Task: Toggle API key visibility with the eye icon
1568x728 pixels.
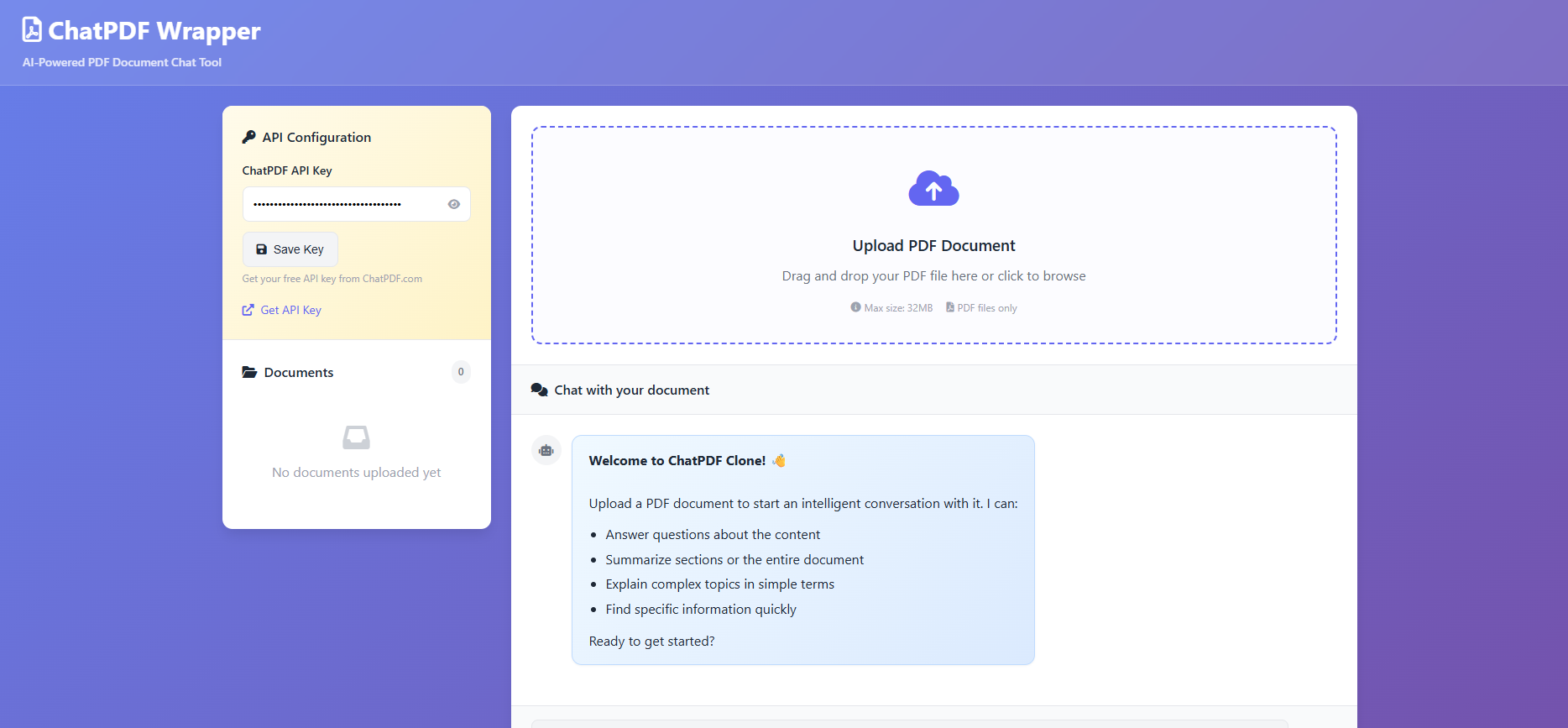Action: 454,204
